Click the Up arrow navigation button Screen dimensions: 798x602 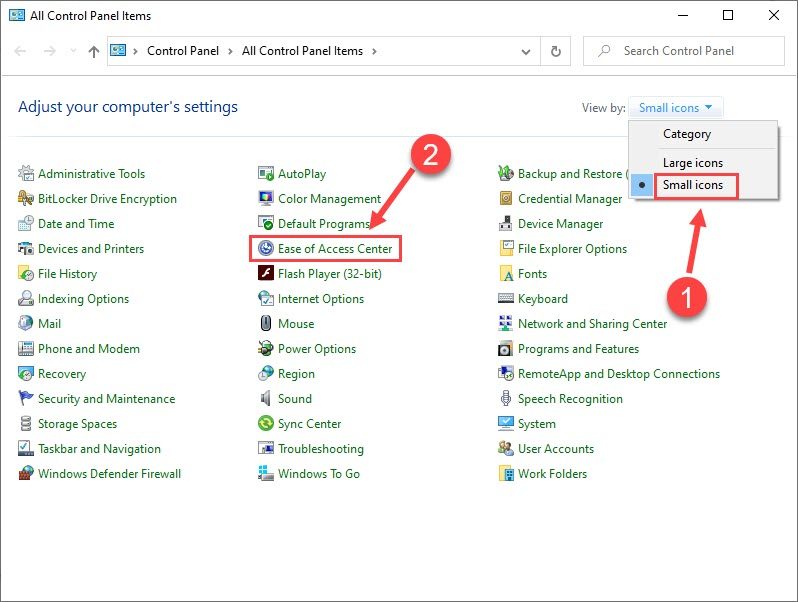[93, 51]
